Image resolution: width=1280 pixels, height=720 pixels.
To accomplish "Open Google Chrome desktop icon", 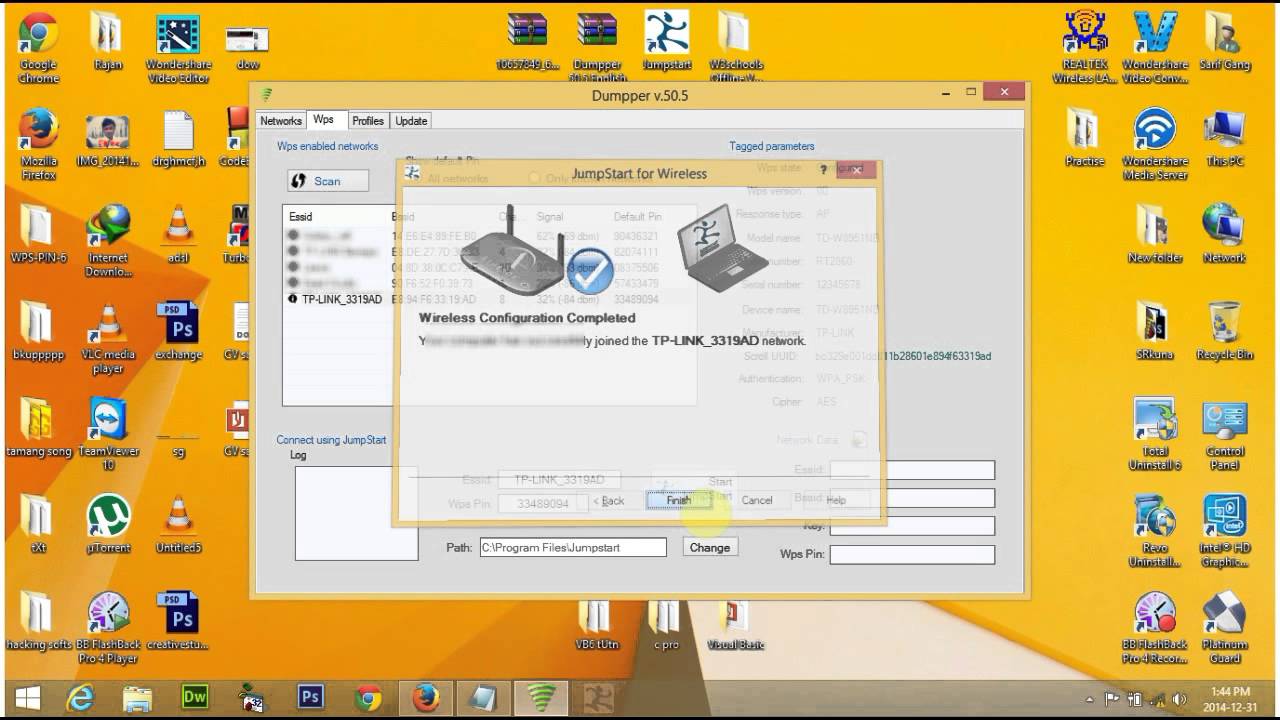I will pos(38,49).
